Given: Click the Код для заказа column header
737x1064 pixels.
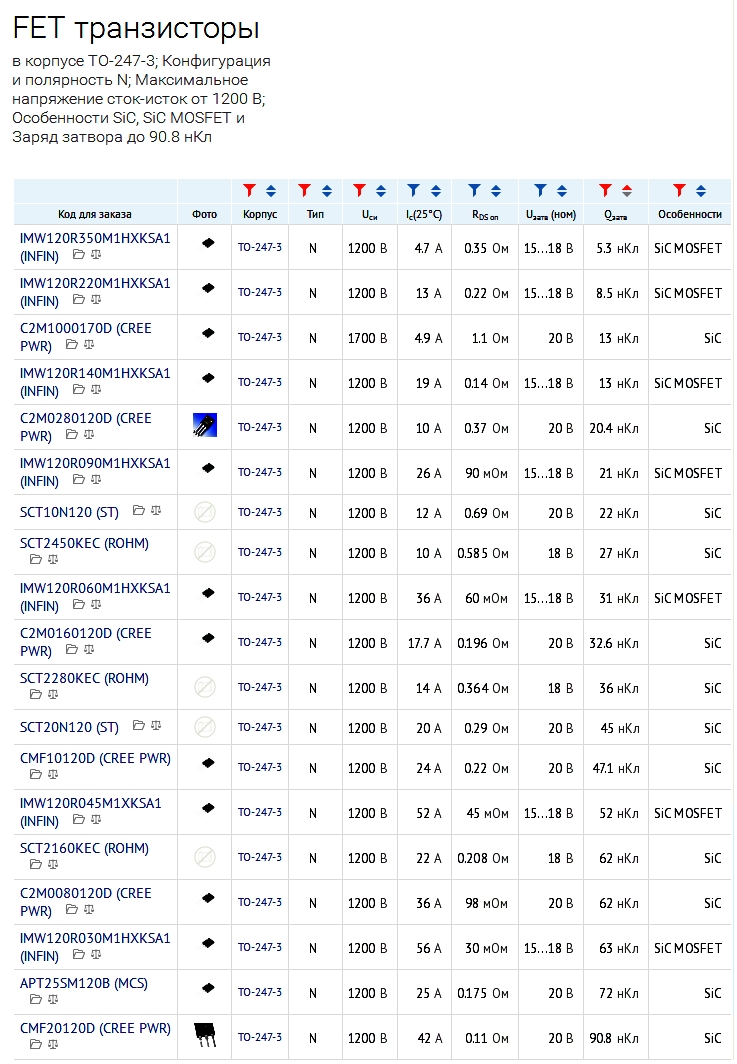Looking at the screenshot, I should pos(95,214).
